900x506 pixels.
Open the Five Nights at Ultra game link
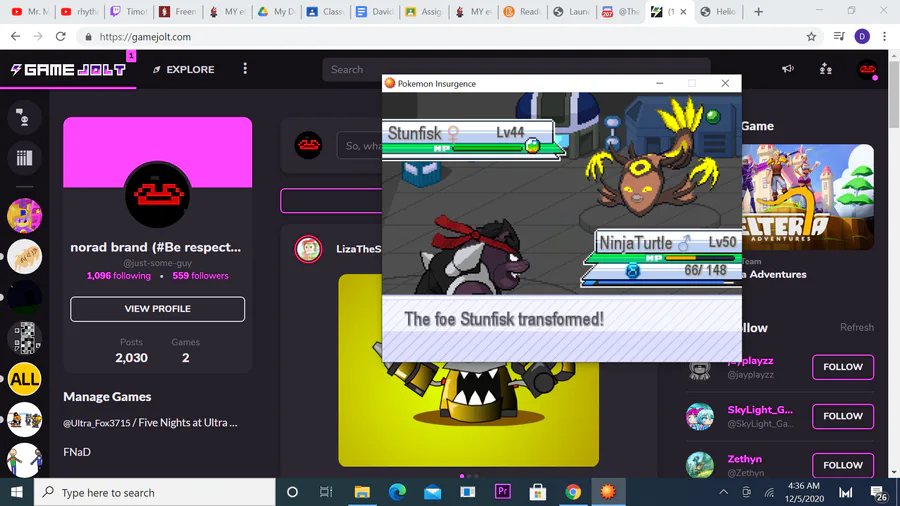coord(150,423)
